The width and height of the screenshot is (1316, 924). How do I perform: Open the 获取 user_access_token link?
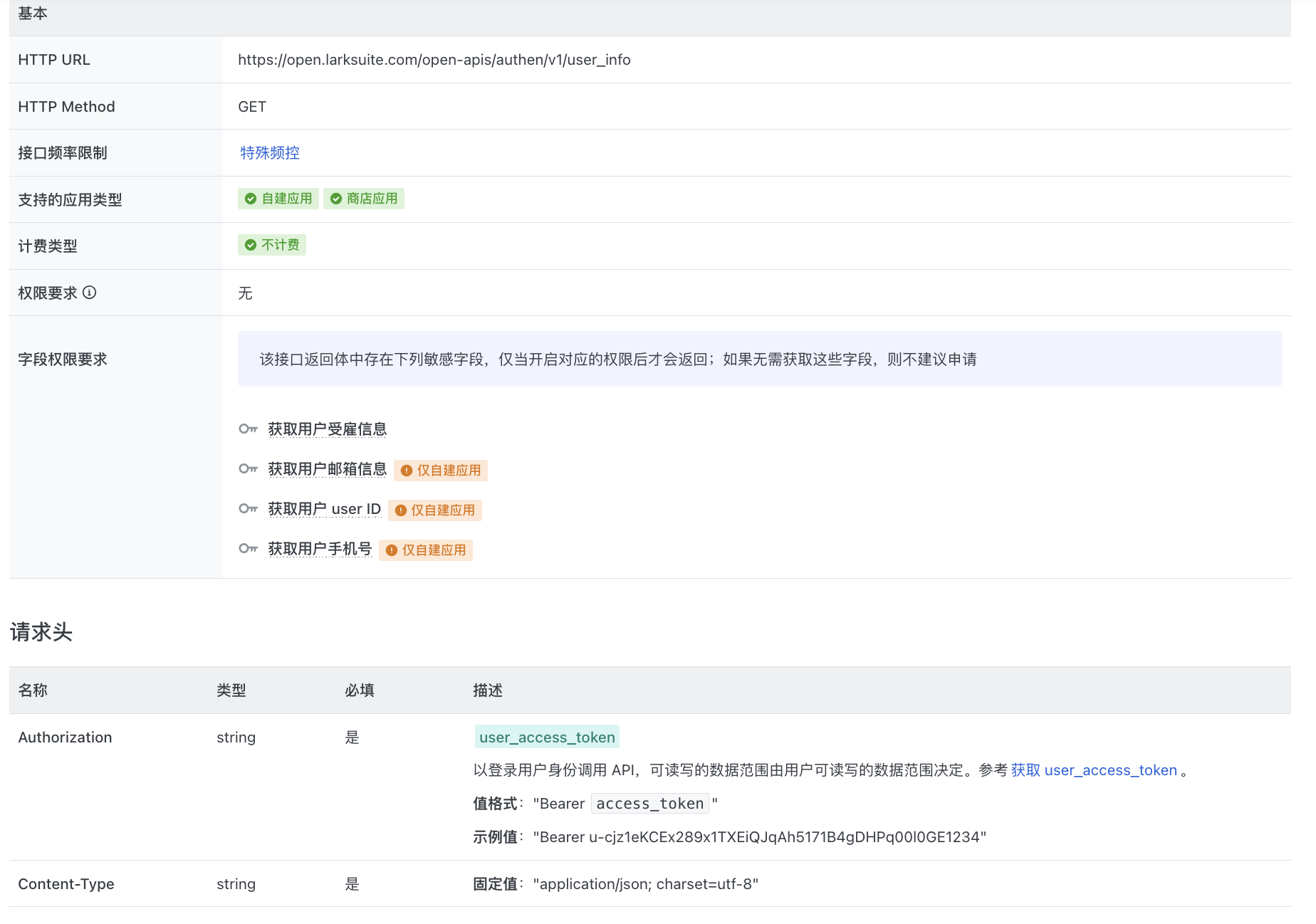tap(1094, 770)
